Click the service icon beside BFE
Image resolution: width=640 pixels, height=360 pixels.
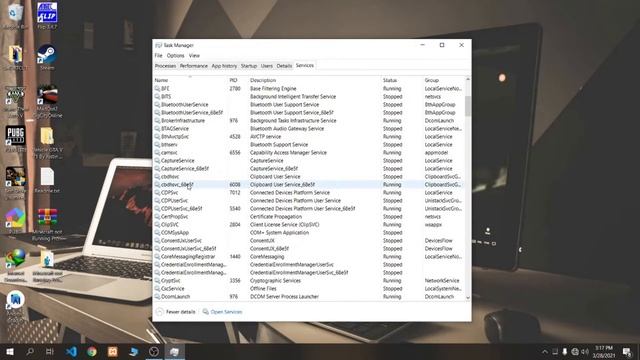click(x=157, y=88)
